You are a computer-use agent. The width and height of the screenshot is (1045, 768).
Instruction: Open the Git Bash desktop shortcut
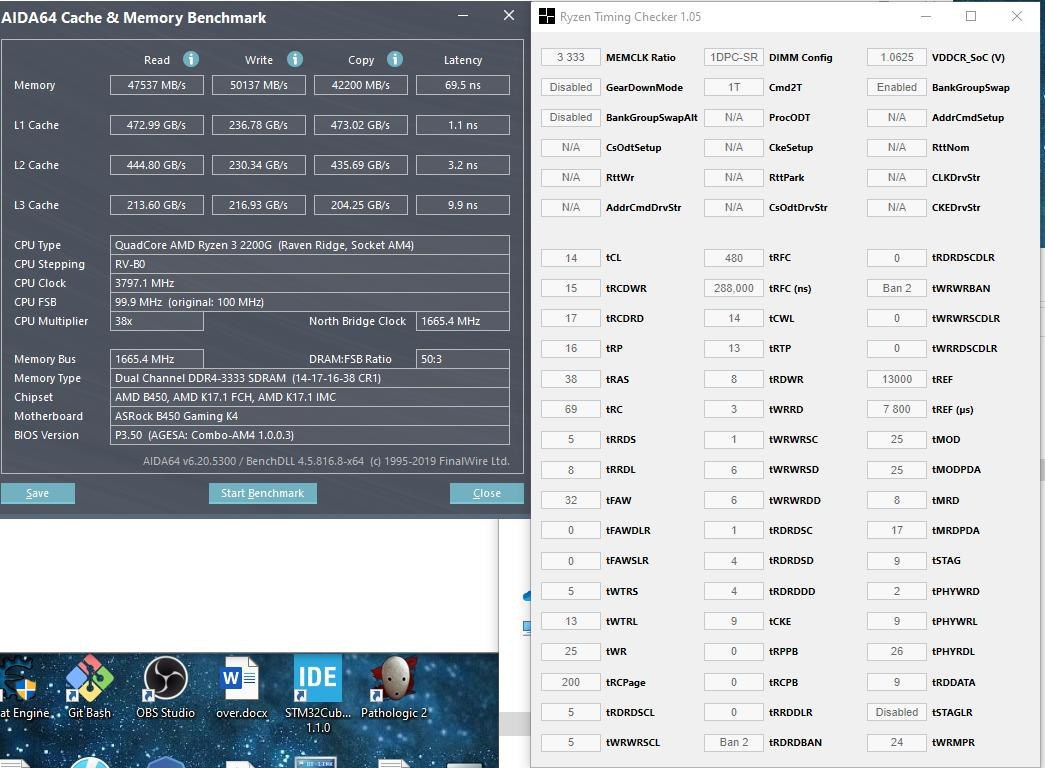(89, 688)
